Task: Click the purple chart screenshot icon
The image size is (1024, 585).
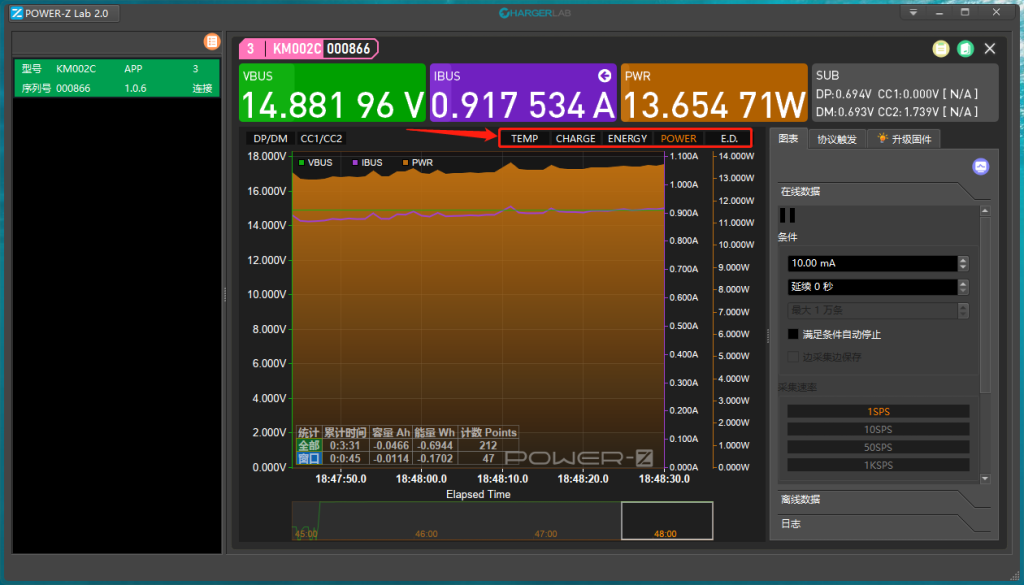Action: point(980,166)
